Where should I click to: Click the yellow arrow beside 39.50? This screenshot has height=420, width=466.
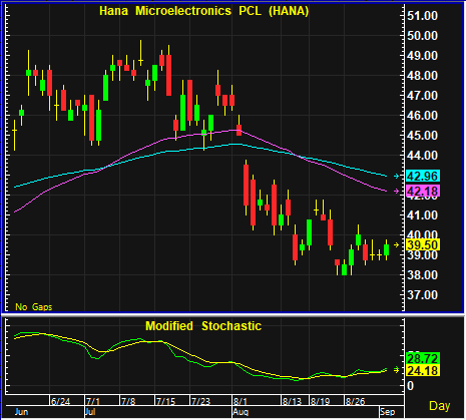(396, 245)
